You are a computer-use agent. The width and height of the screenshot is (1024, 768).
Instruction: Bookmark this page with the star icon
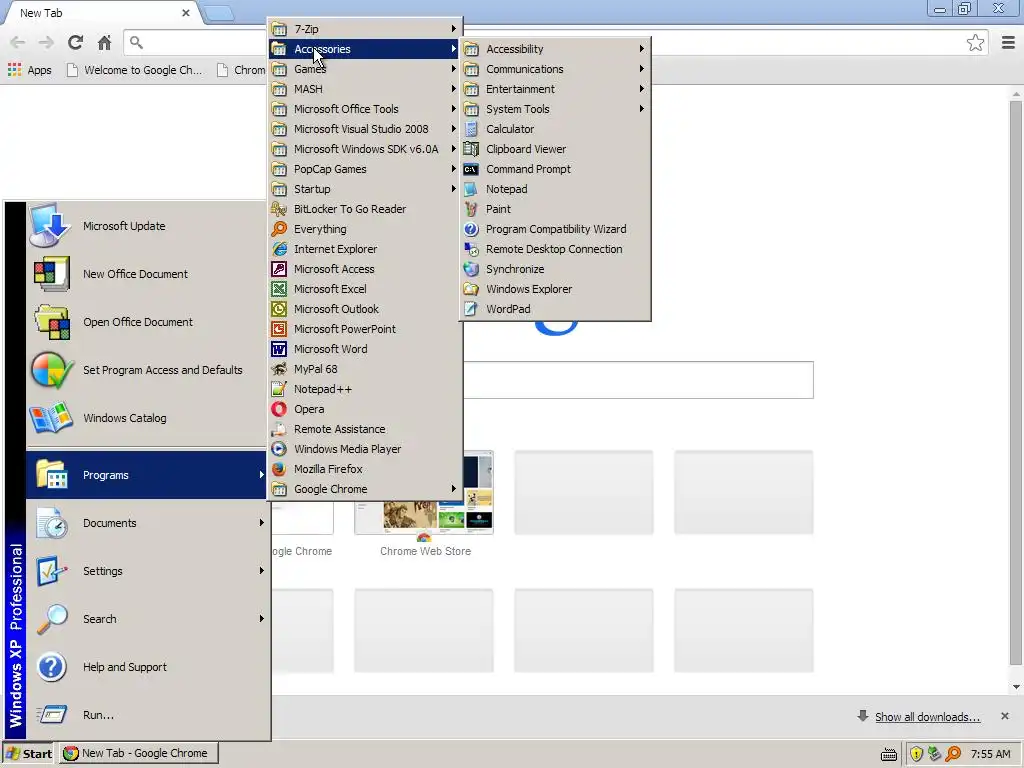tap(975, 42)
